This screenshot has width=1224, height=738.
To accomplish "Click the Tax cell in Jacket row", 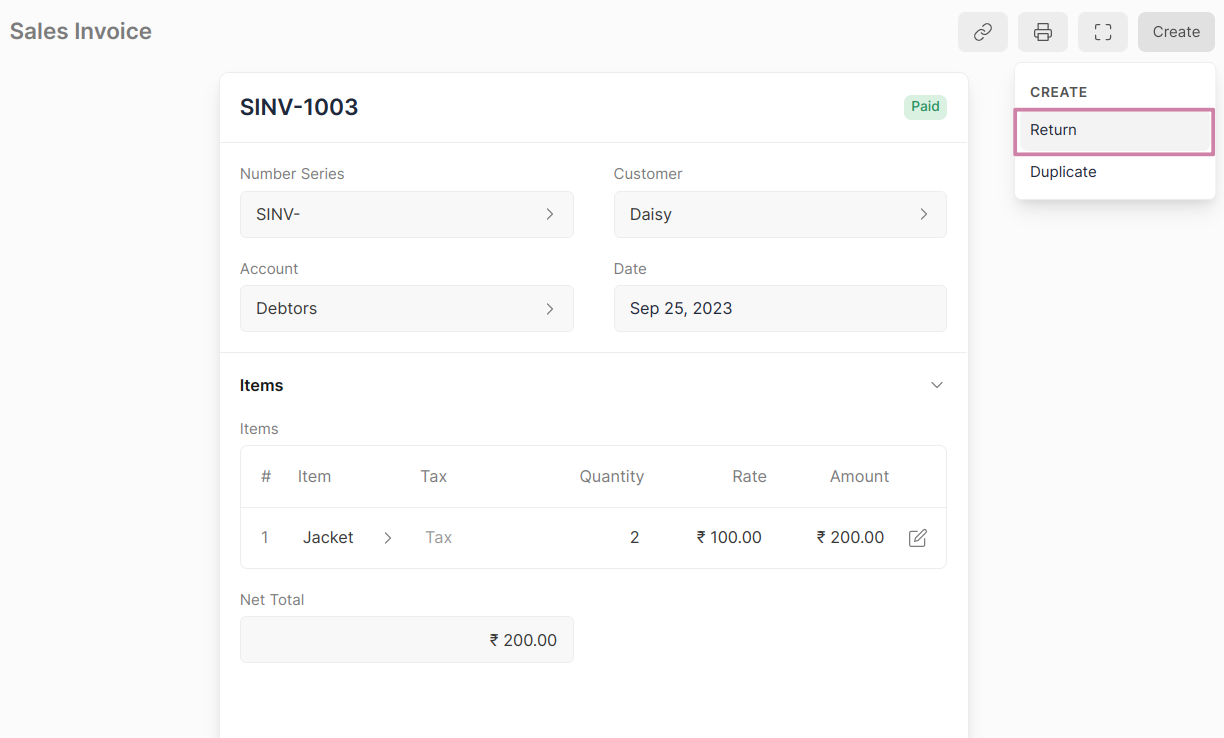I will click(x=439, y=538).
